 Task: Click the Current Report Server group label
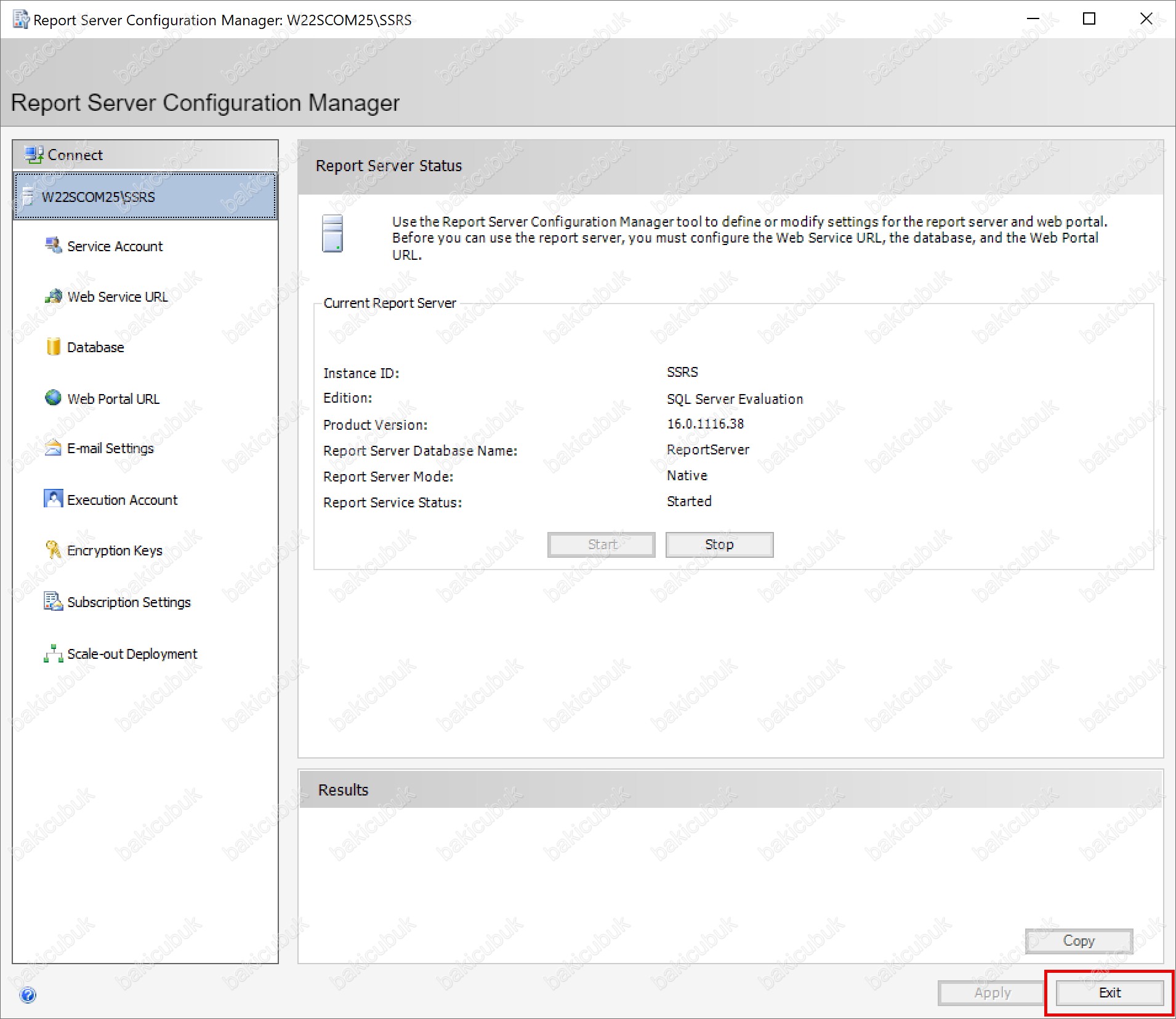point(390,303)
